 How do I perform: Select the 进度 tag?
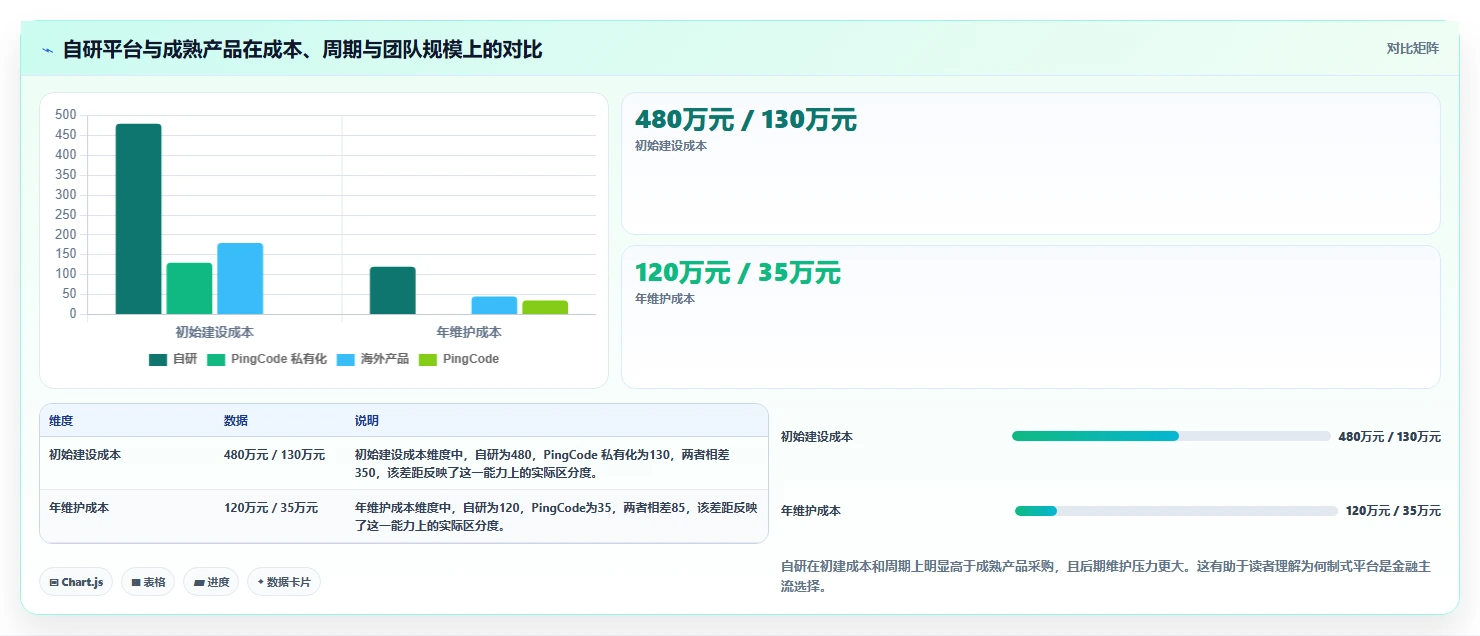click(x=211, y=582)
